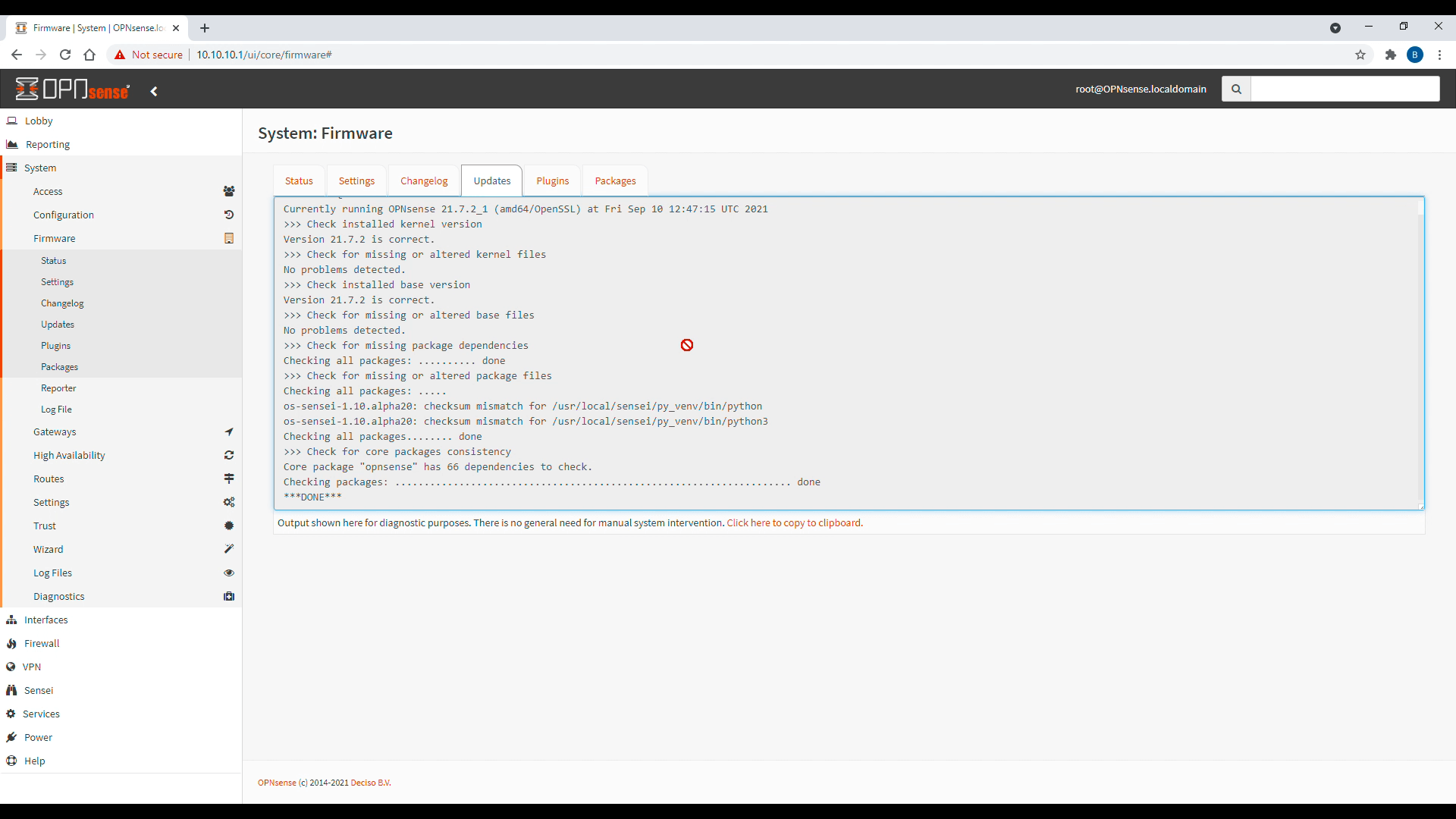Screen dimensions: 1456x819
Task: Open Log File in the Firmware sidebar
Action: (56, 409)
